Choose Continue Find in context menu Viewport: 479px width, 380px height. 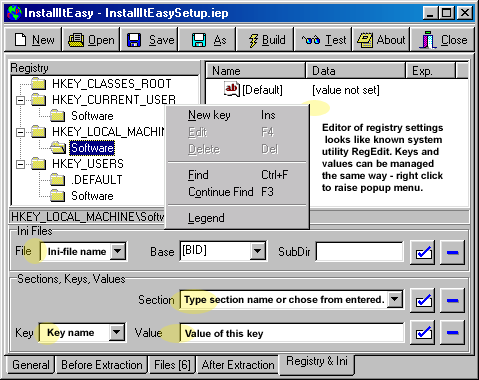tap(237, 192)
